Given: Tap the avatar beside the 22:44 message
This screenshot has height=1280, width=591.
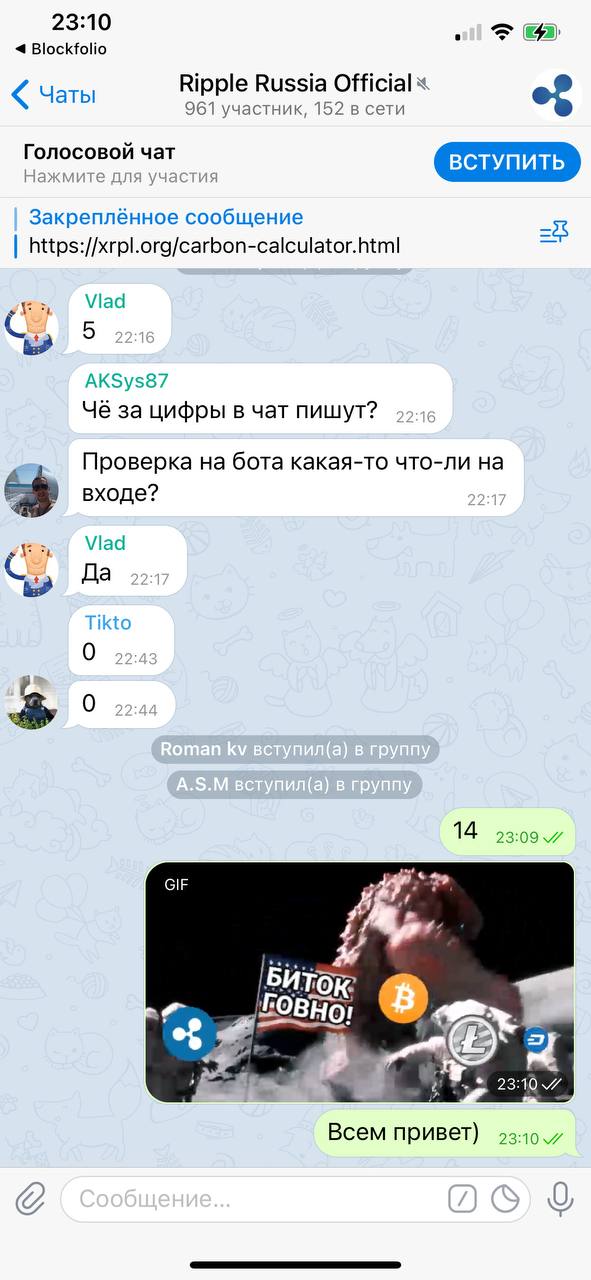Looking at the screenshot, I should point(32,702).
